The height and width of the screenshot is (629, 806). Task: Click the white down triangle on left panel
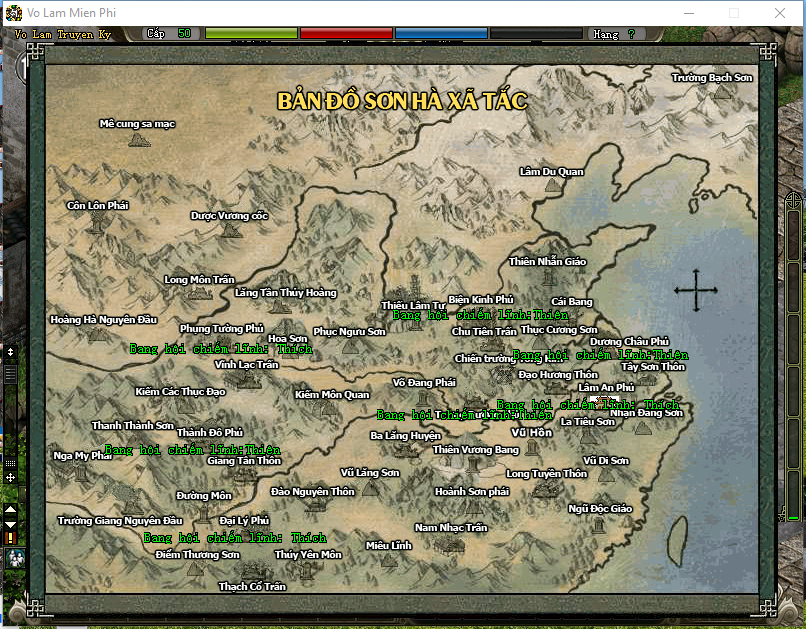(x=10, y=524)
